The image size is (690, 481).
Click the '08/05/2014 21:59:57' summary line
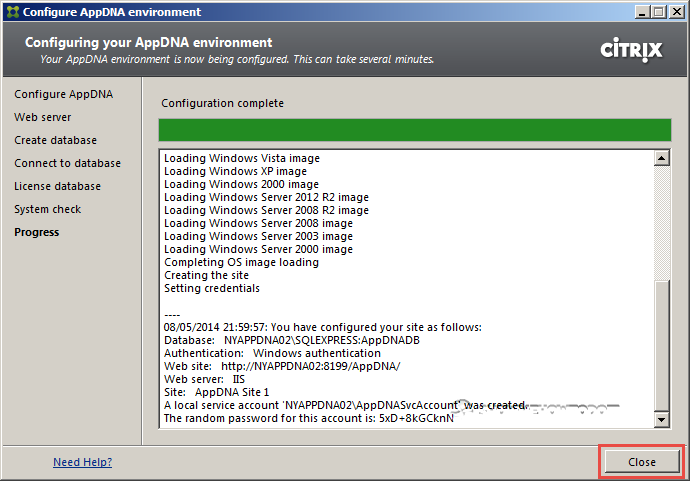click(323, 327)
